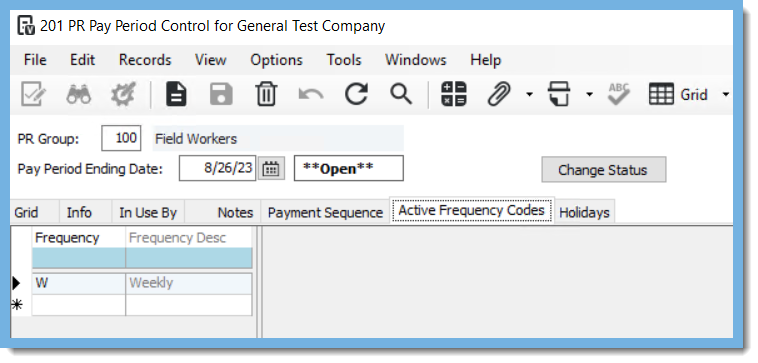Delete record with the trash can icon
The width and height of the screenshot is (758, 363).
point(266,94)
